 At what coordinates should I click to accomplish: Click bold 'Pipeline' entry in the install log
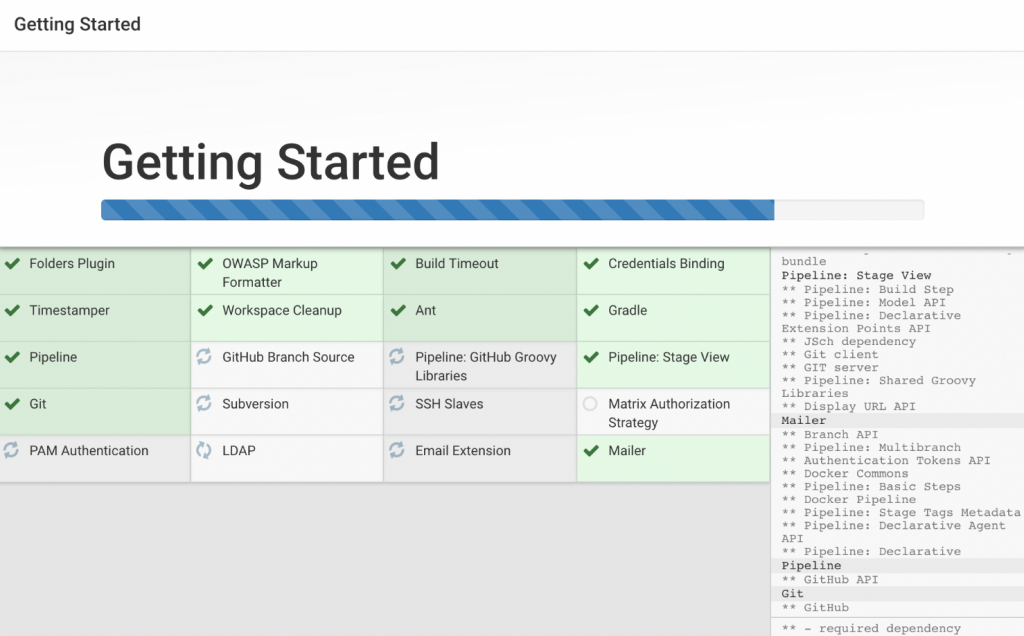811,565
